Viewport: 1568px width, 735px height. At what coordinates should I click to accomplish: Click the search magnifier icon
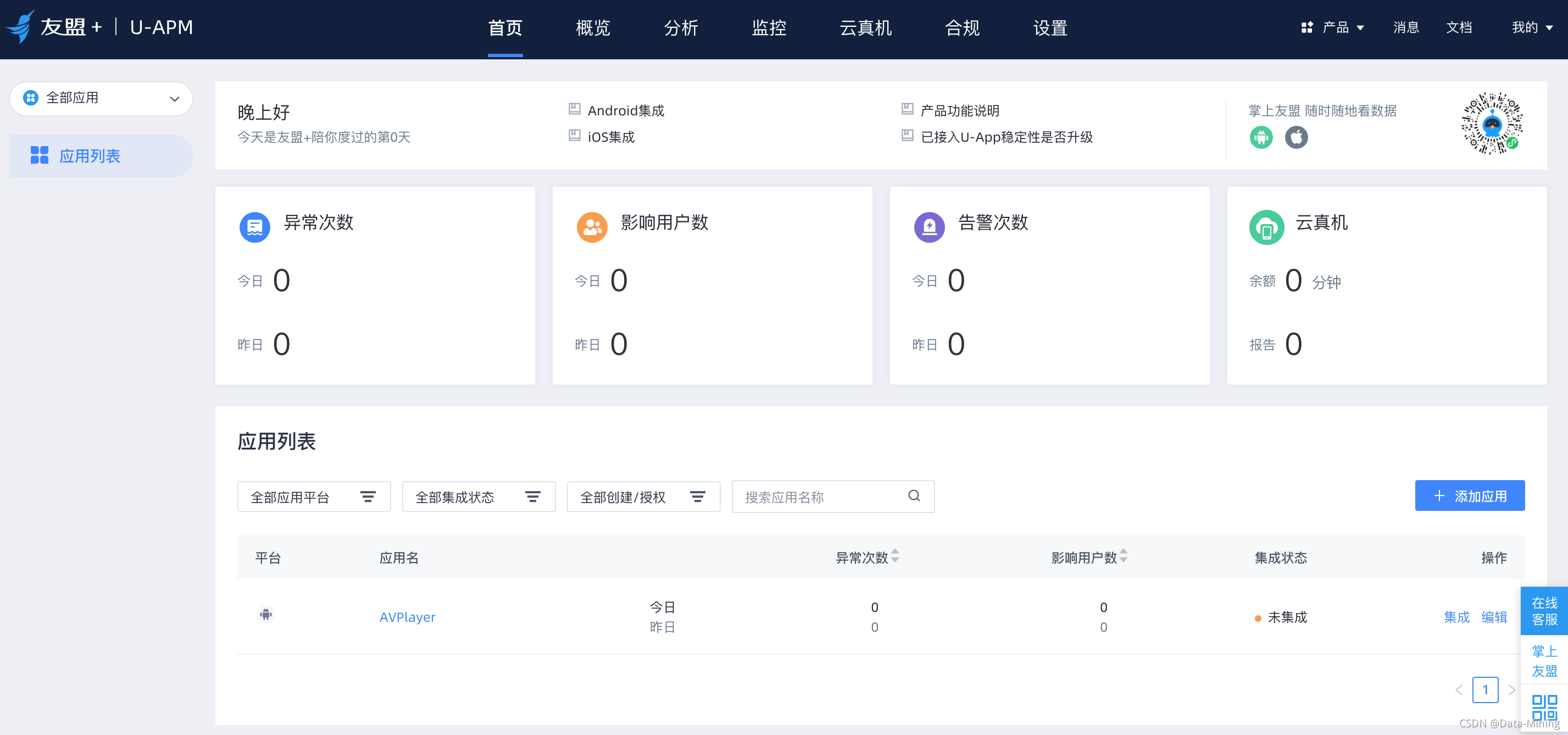(914, 496)
